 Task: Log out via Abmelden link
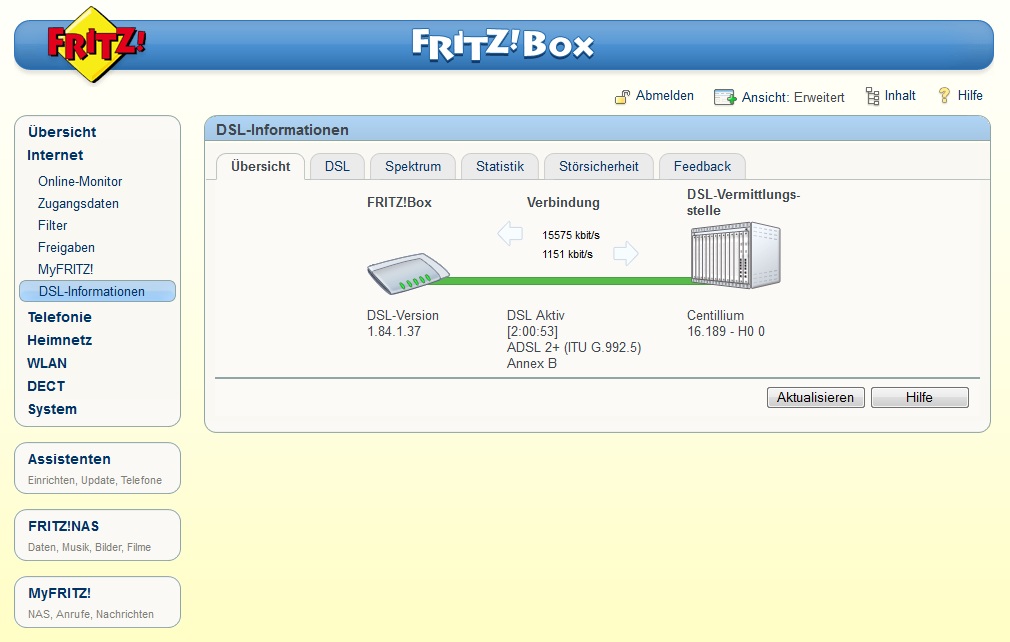tap(664, 95)
